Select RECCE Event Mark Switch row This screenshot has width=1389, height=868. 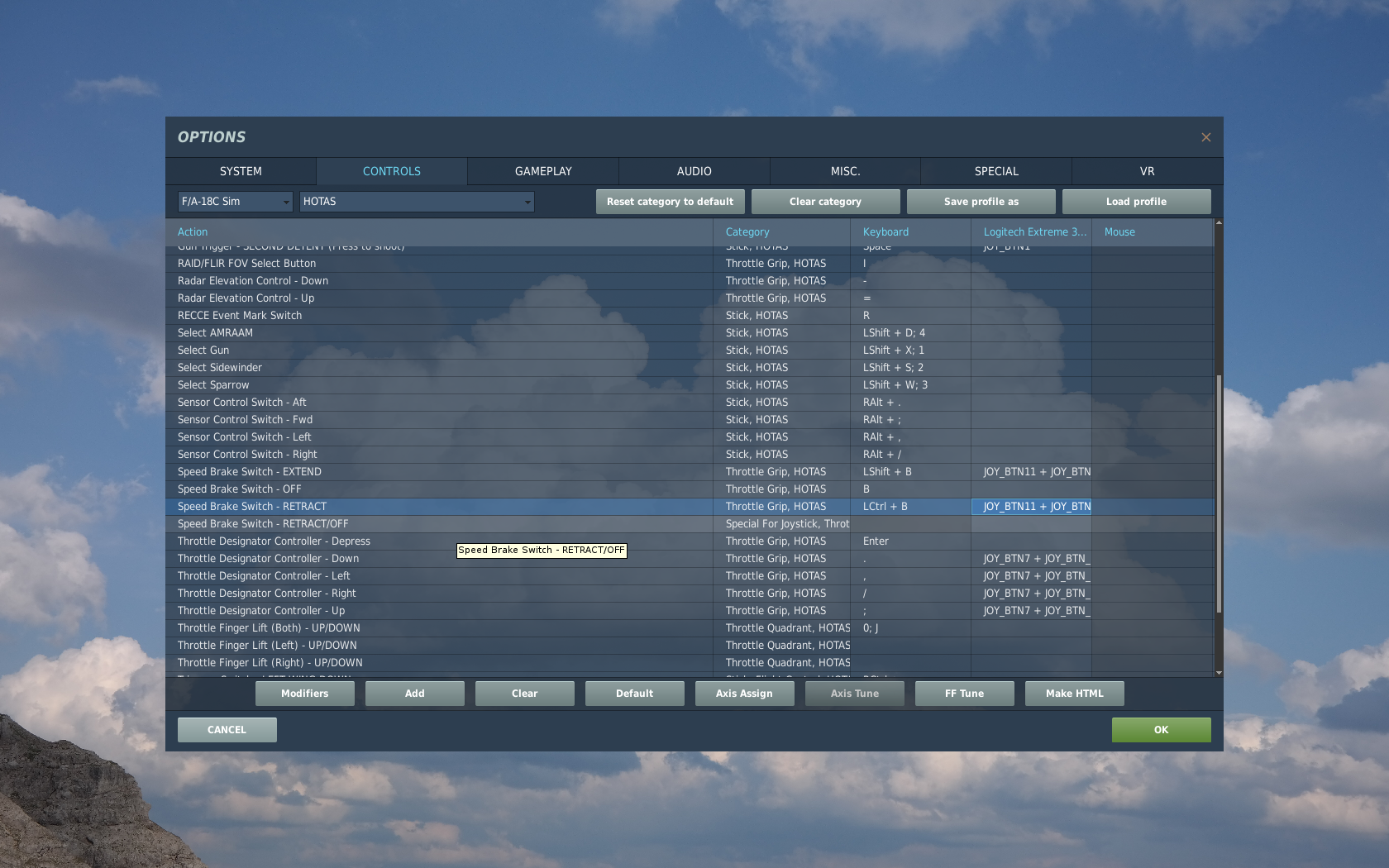(690, 316)
